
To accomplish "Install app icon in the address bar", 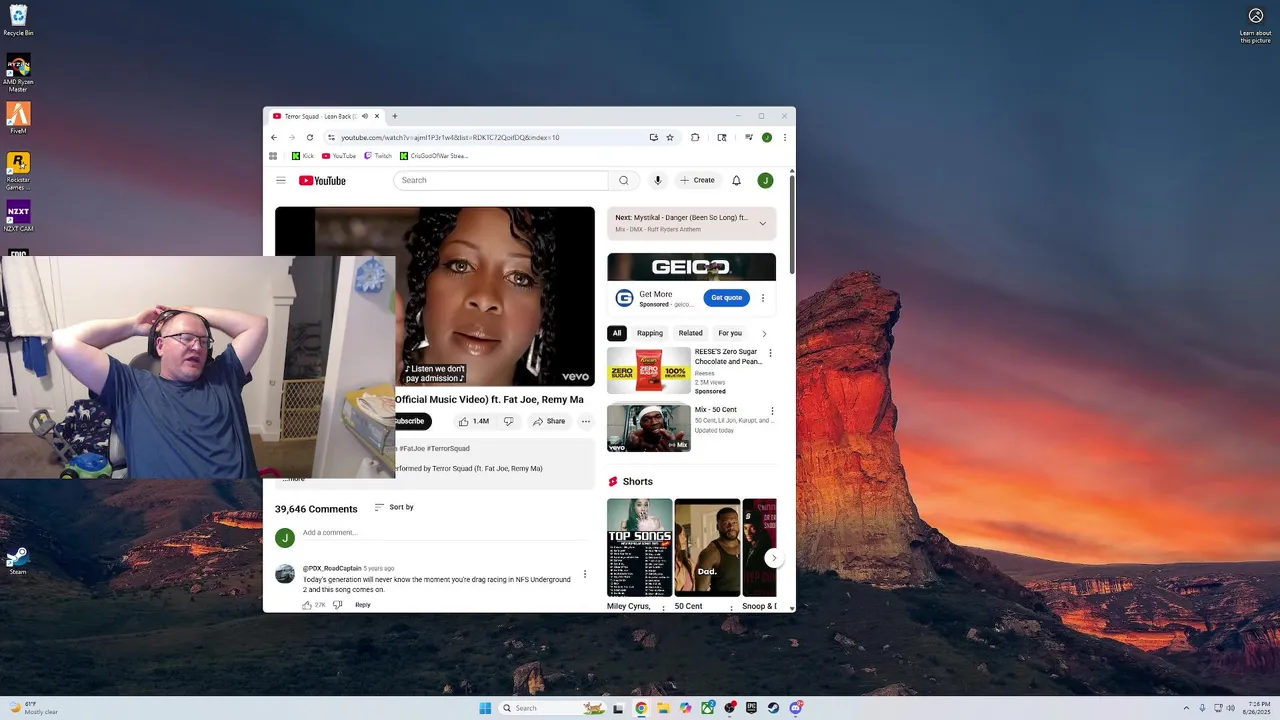I will click(x=653, y=138).
